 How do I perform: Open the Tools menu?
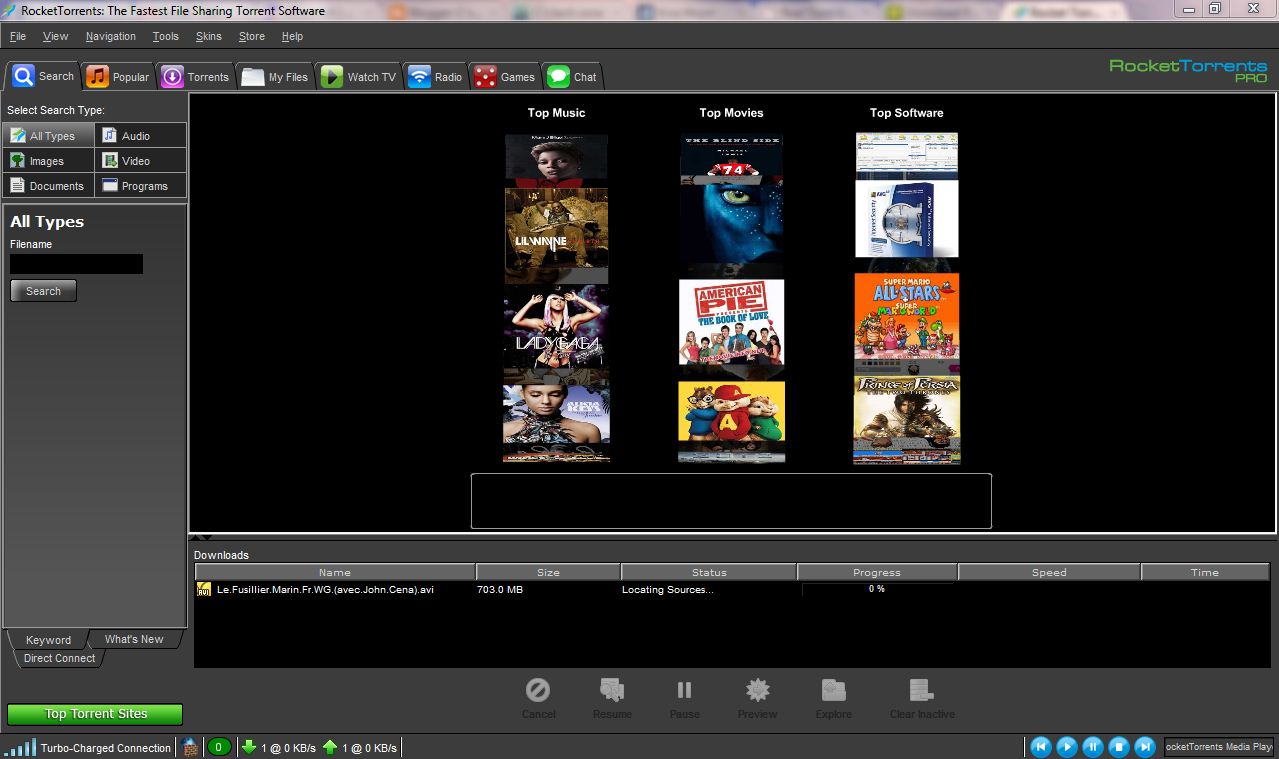[x=165, y=36]
